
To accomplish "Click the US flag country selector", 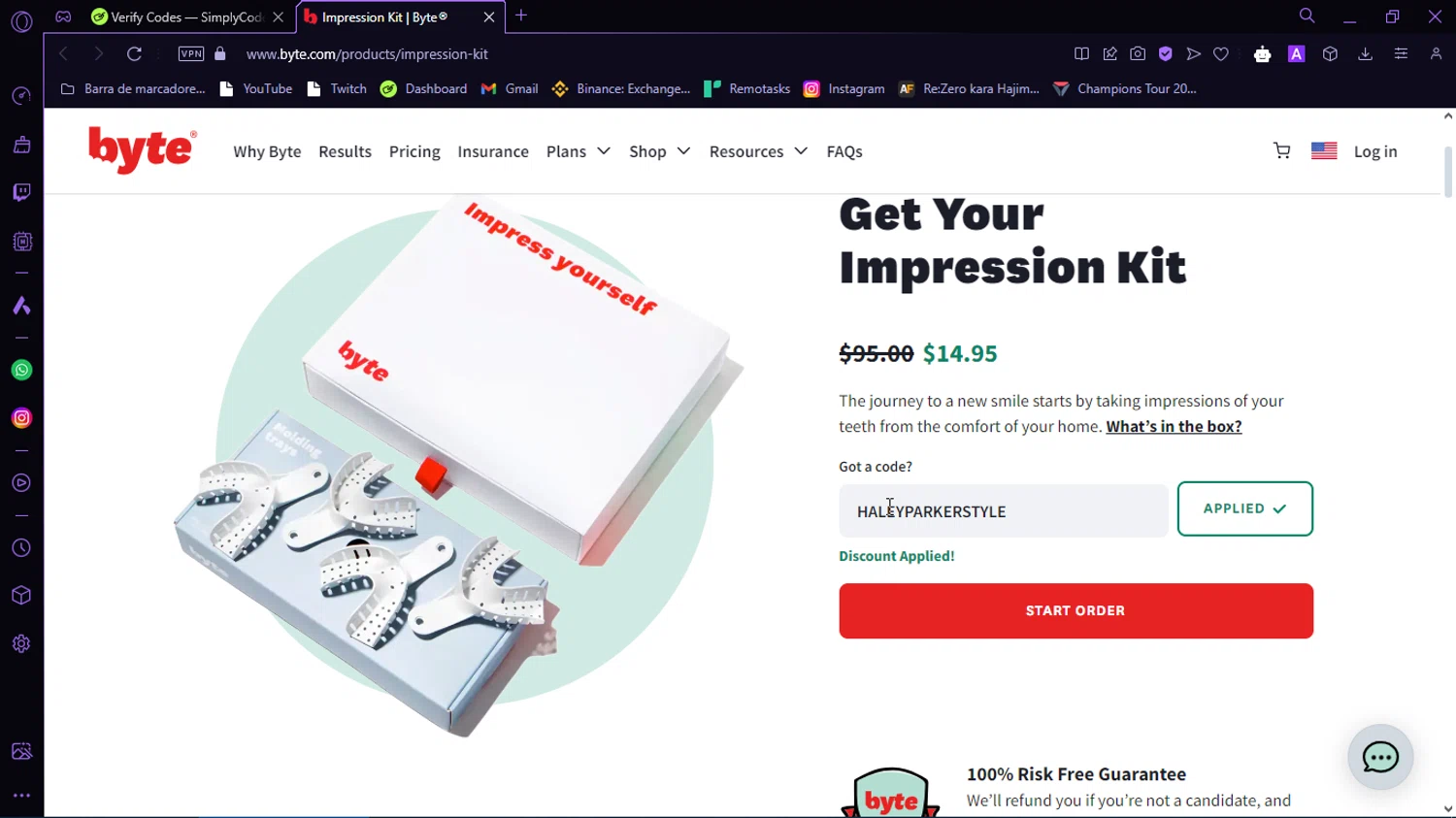I will [x=1324, y=151].
